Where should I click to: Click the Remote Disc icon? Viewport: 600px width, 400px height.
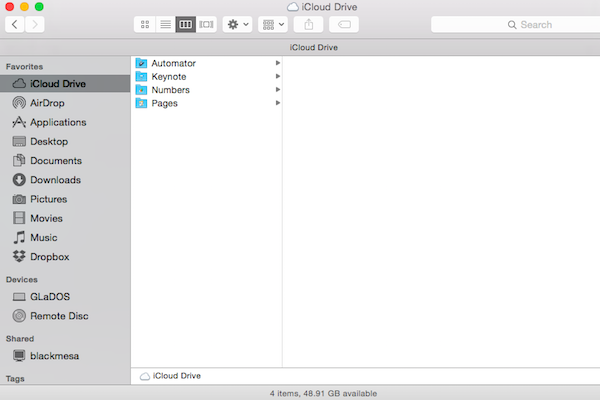19,316
